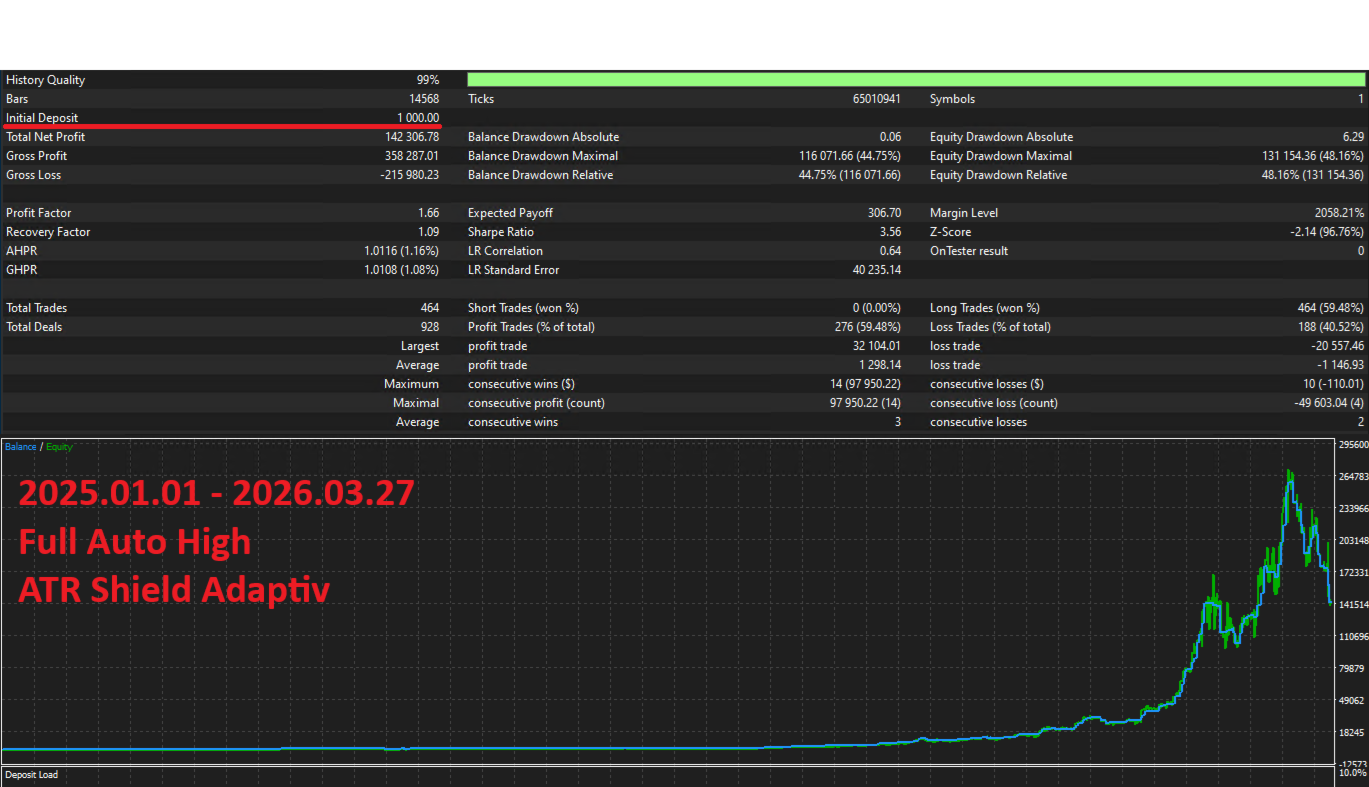Click the Equity Drawdown Maximal value
Image resolution: width=1369 pixels, height=787 pixels.
[1313, 156]
